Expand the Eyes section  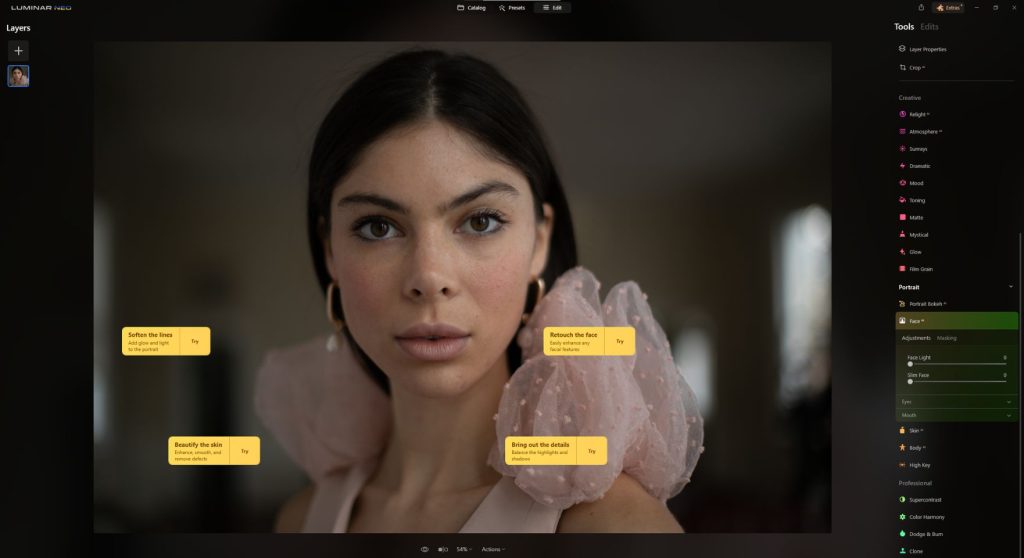(x=956, y=402)
